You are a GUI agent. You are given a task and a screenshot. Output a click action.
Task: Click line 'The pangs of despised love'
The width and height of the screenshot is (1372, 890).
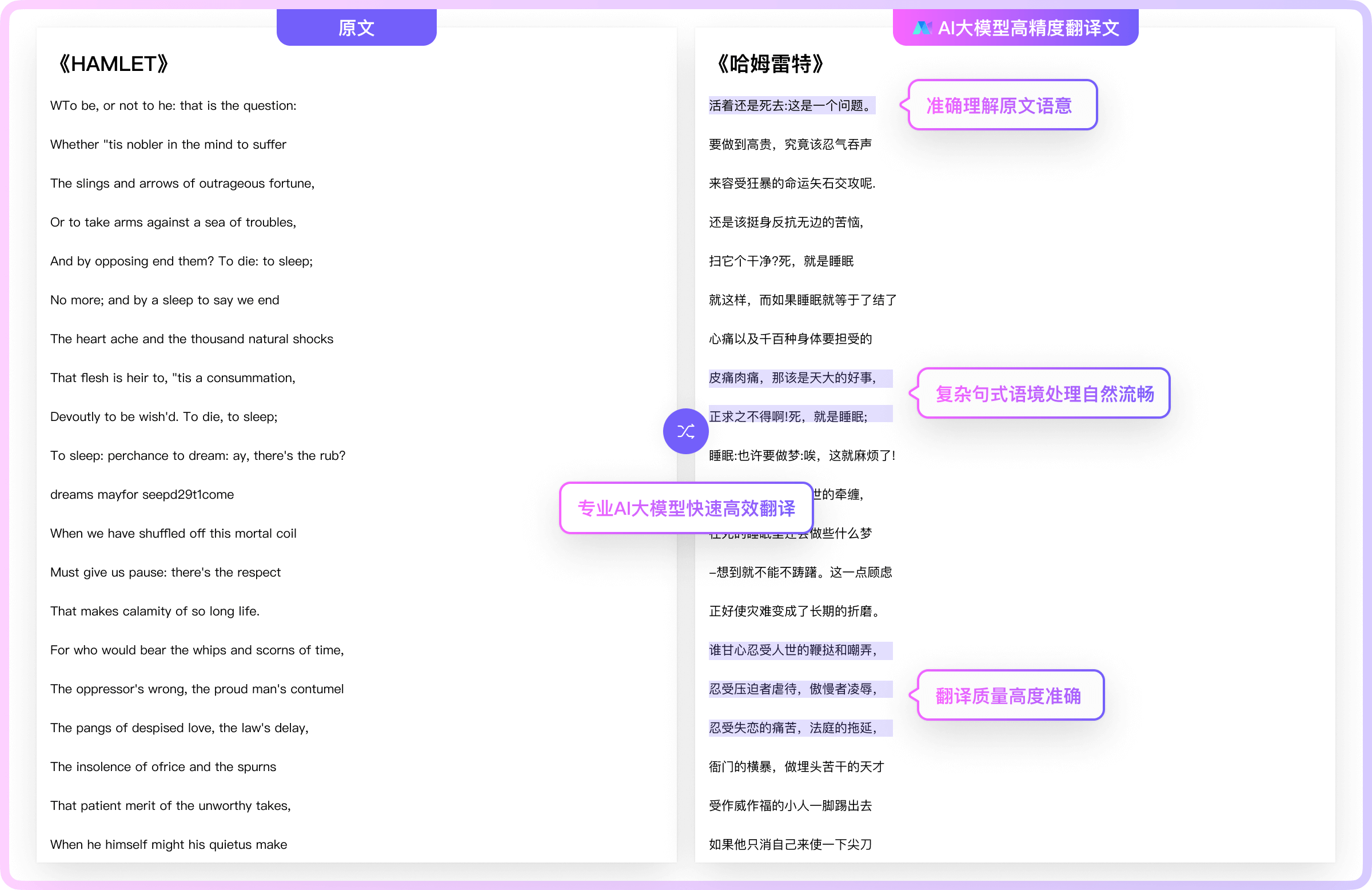180,728
